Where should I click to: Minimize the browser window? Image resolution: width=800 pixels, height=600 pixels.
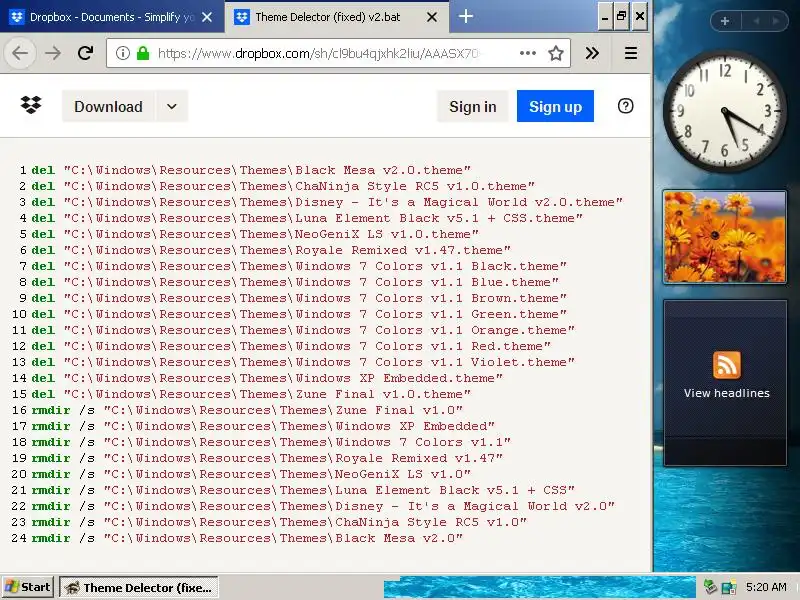[605, 17]
